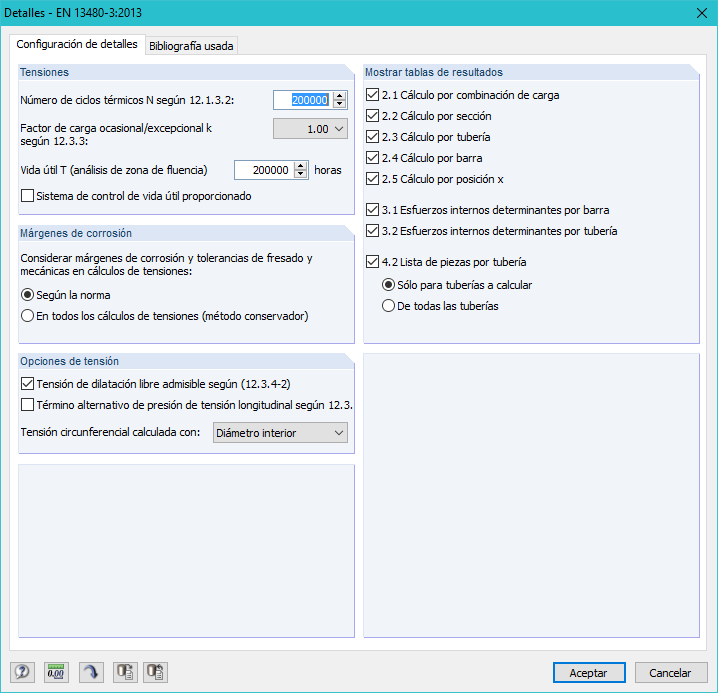
Task: Toggle 2.2 Cálculo por sección checkbox
Action: click(x=372, y=116)
